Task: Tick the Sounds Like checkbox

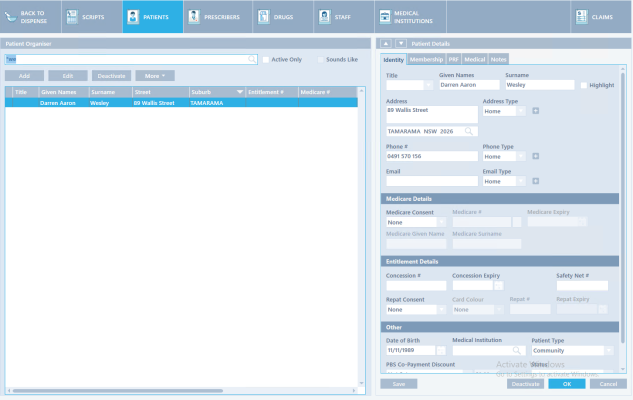Action: 321,59
